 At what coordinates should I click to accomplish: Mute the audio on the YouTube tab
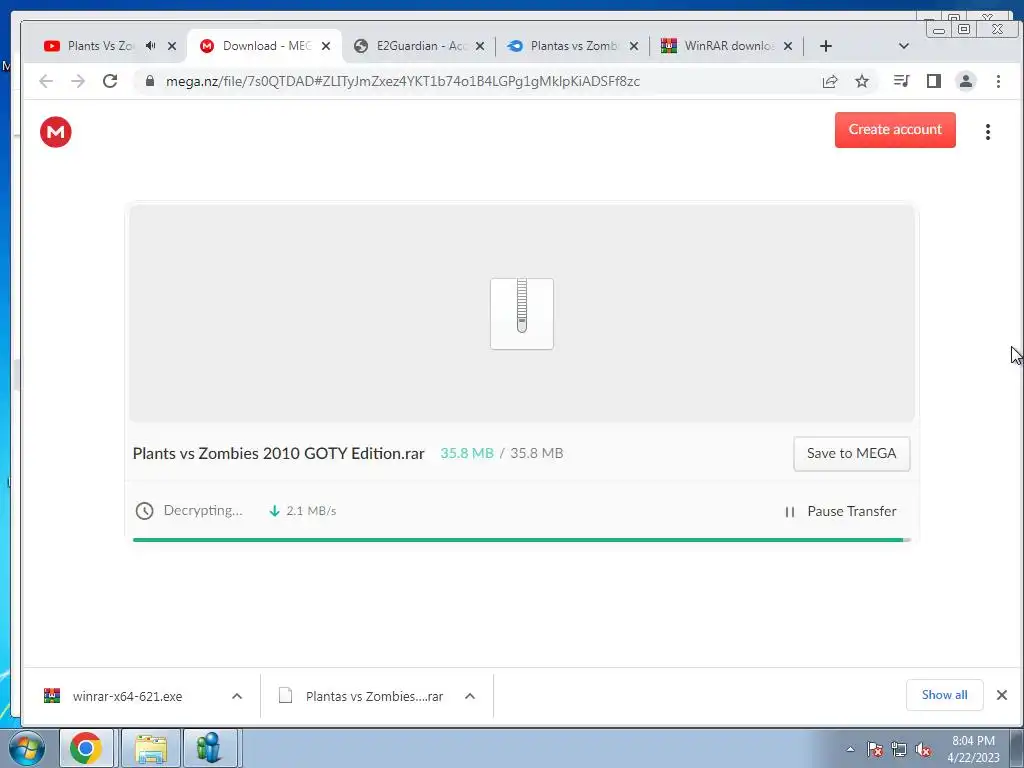(x=151, y=46)
